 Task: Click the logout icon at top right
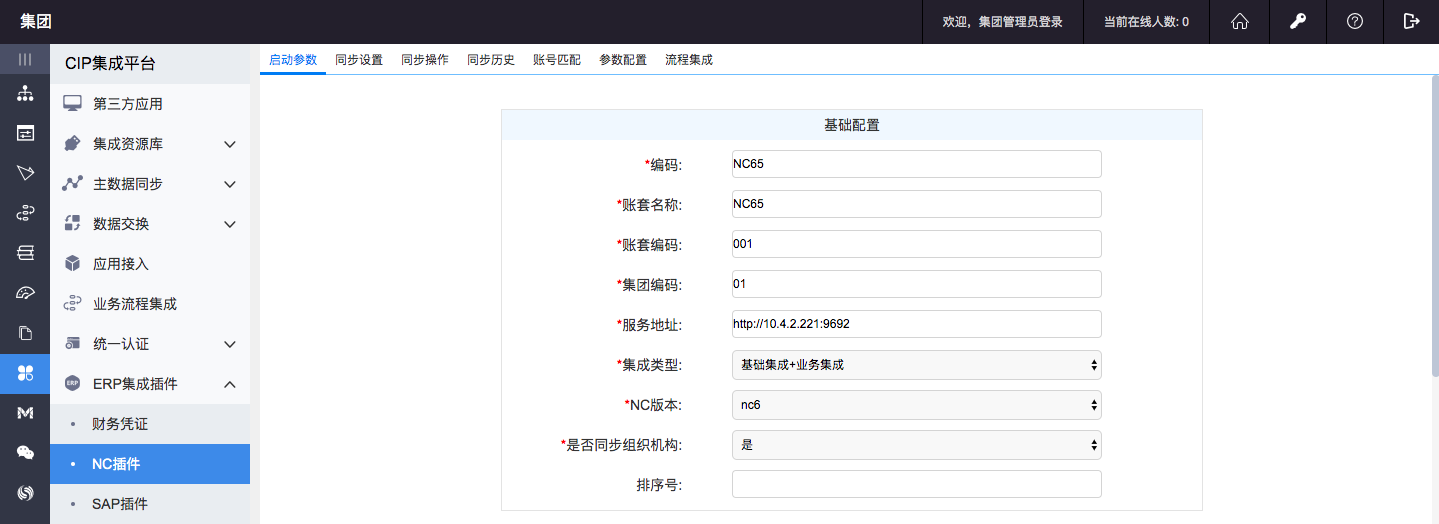tap(1411, 21)
